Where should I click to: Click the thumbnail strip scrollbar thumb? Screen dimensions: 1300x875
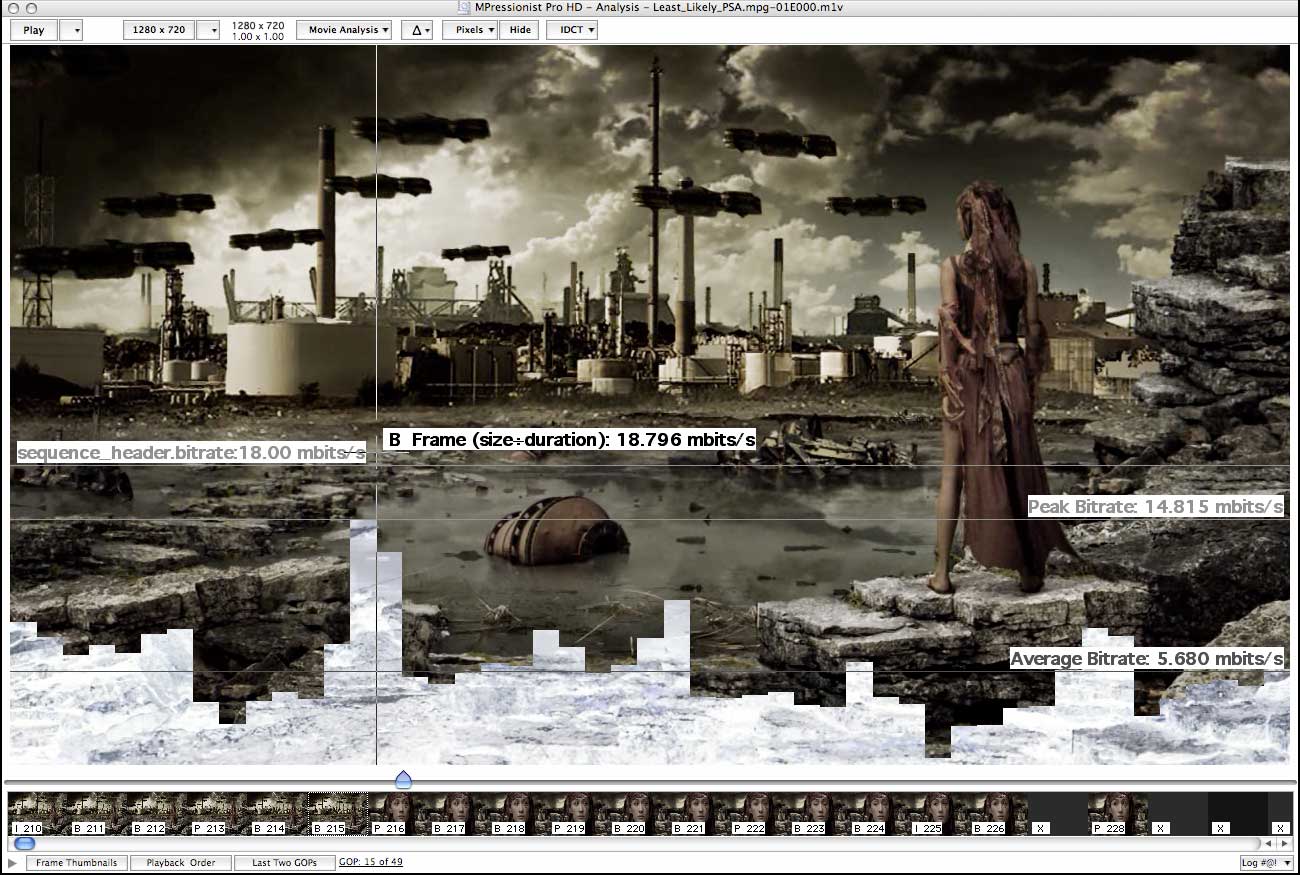point(25,844)
